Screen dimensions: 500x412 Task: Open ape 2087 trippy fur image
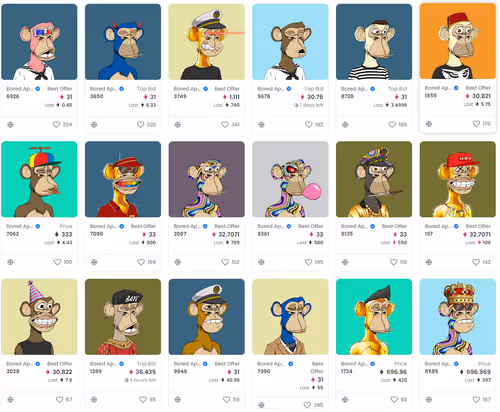[x=207, y=179]
